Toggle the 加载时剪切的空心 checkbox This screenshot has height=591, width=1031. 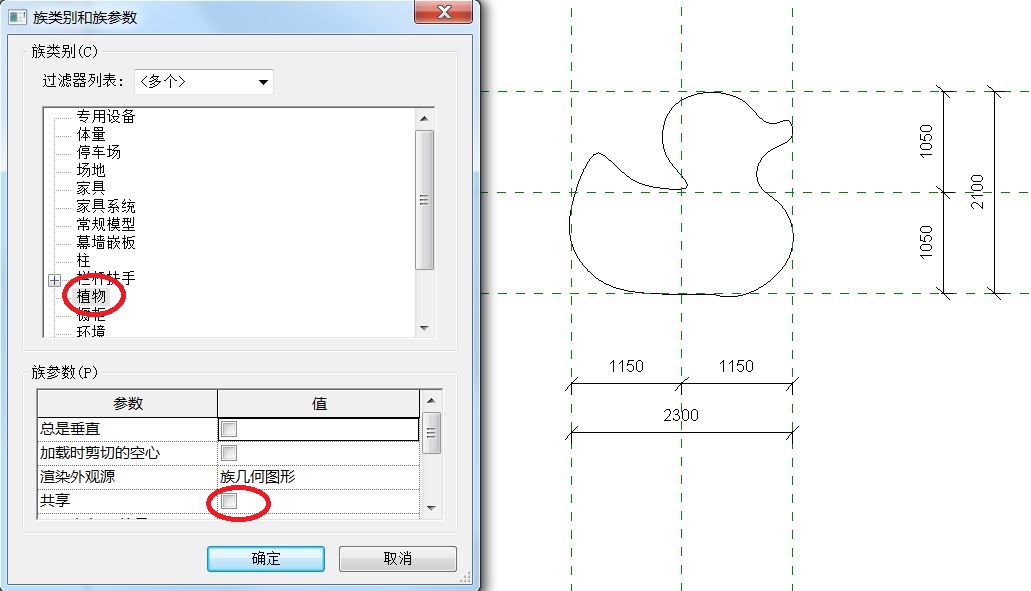click(229, 453)
